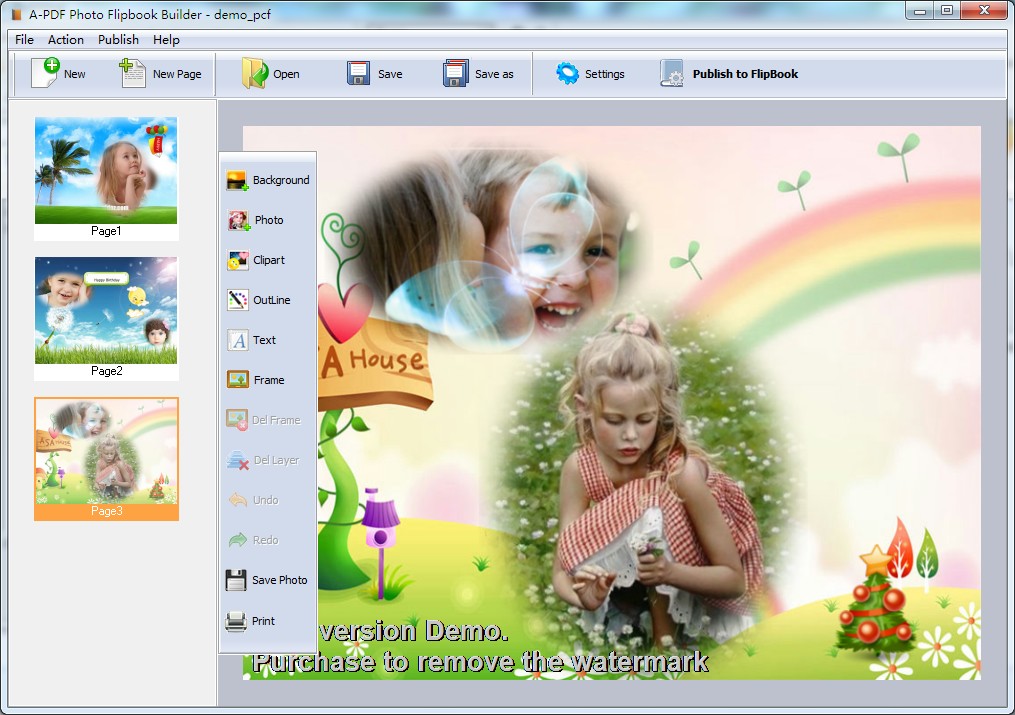Click the OutLine label

272,300
